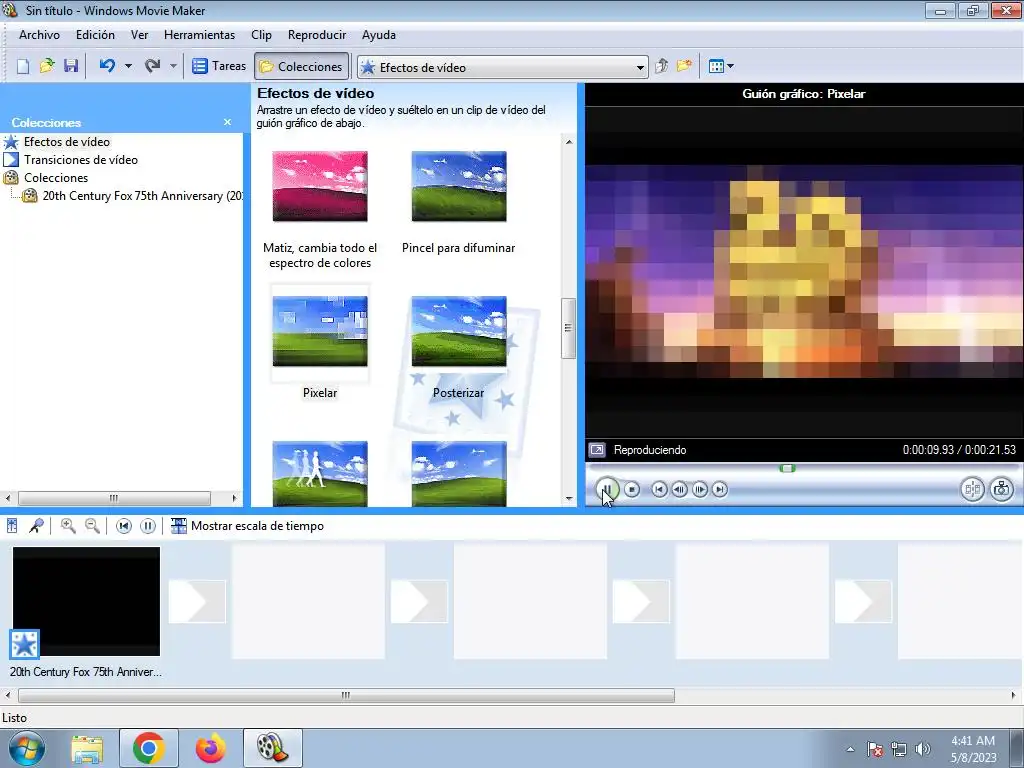Open Google Chrome from the taskbar
This screenshot has width=1024, height=768.
point(148,748)
